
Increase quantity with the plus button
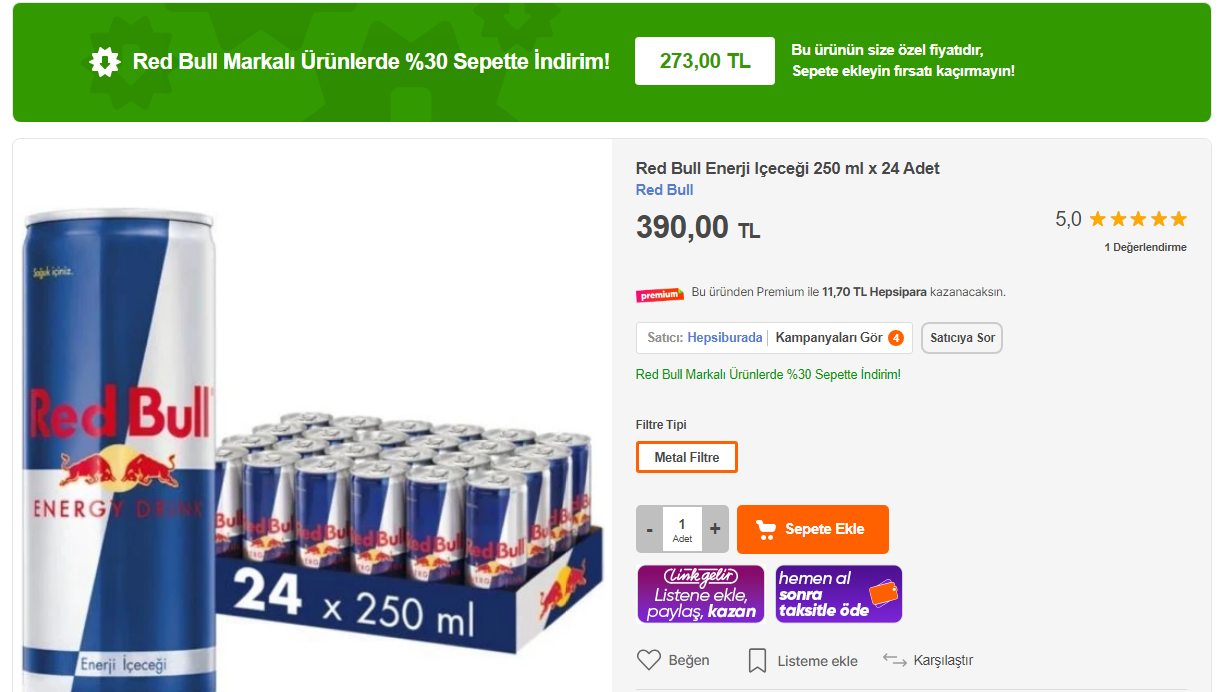[x=715, y=529]
